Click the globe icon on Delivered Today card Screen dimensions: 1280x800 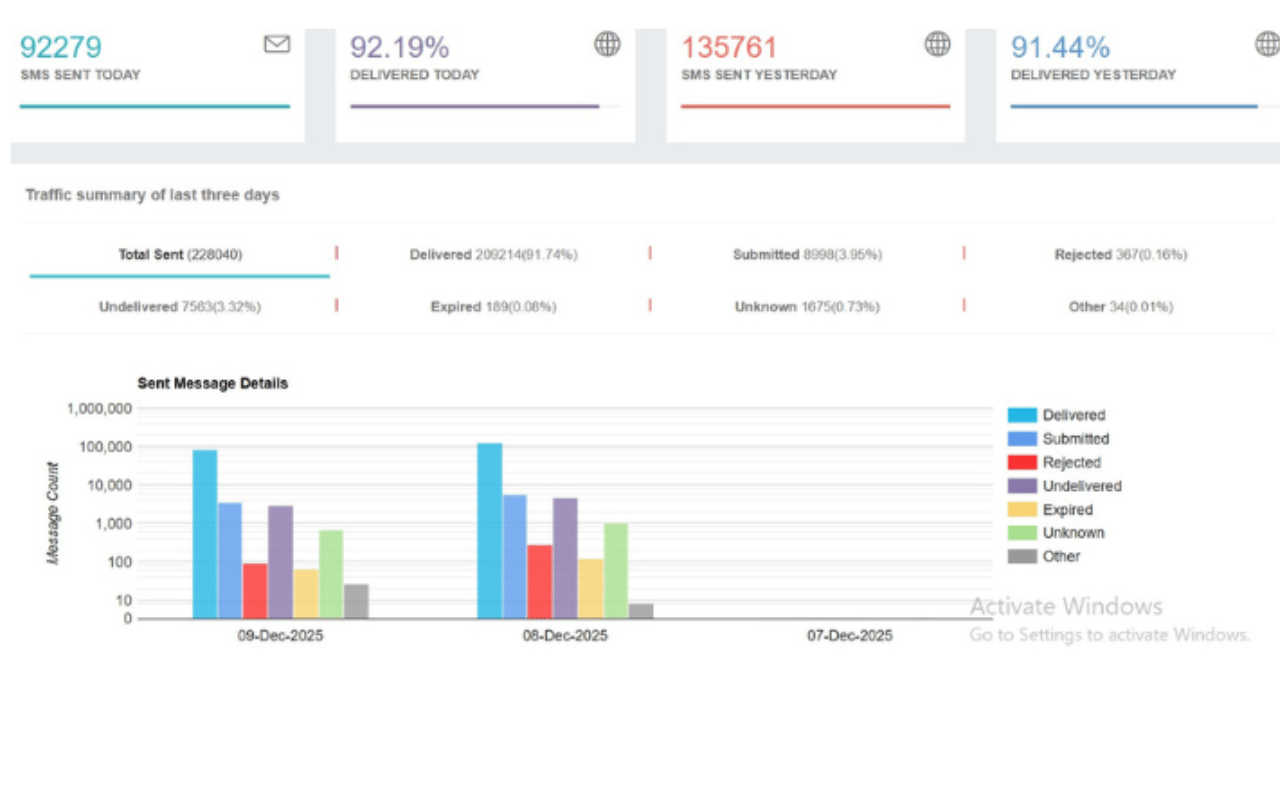[x=608, y=43]
